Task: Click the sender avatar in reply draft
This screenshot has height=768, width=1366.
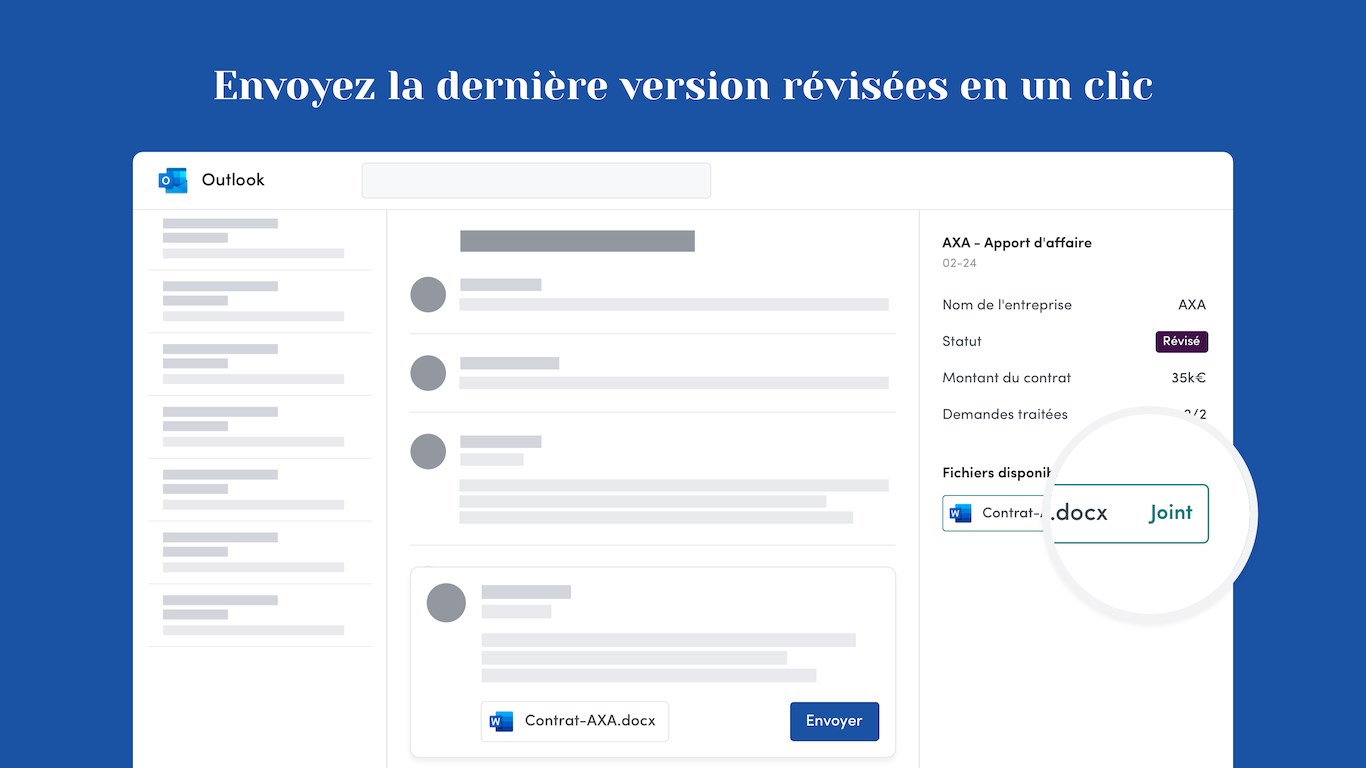Action: pyautogui.click(x=446, y=603)
